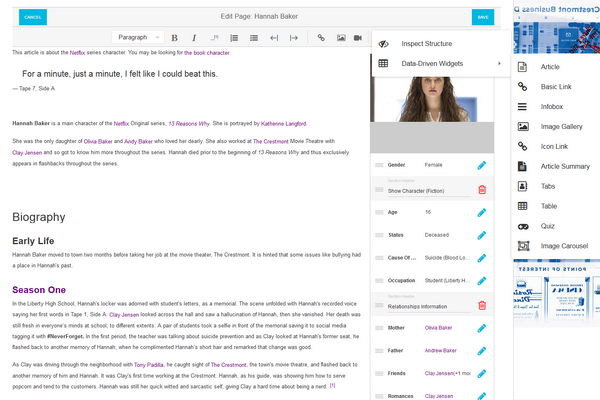The width and height of the screenshot is (600, 400).
Task: Insert an image from toolbar
Action: [x=341, y=38]
